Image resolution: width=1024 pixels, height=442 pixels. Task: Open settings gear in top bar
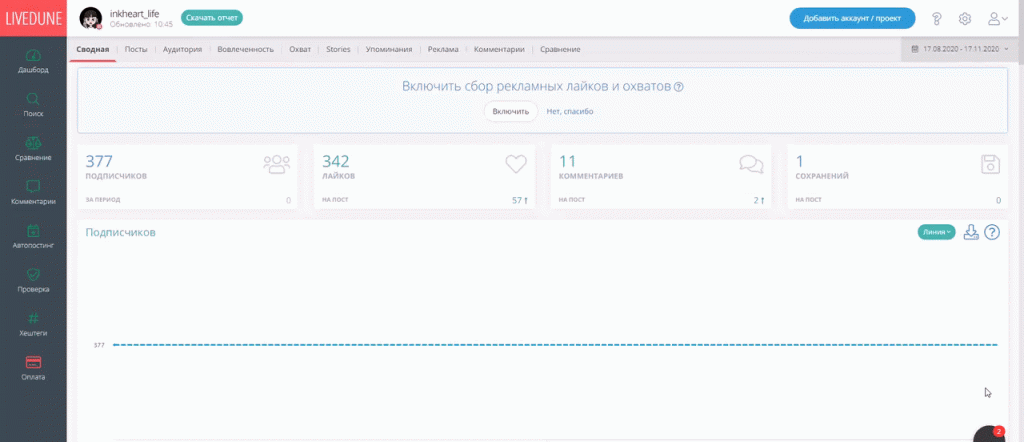[x=965, y=18]
